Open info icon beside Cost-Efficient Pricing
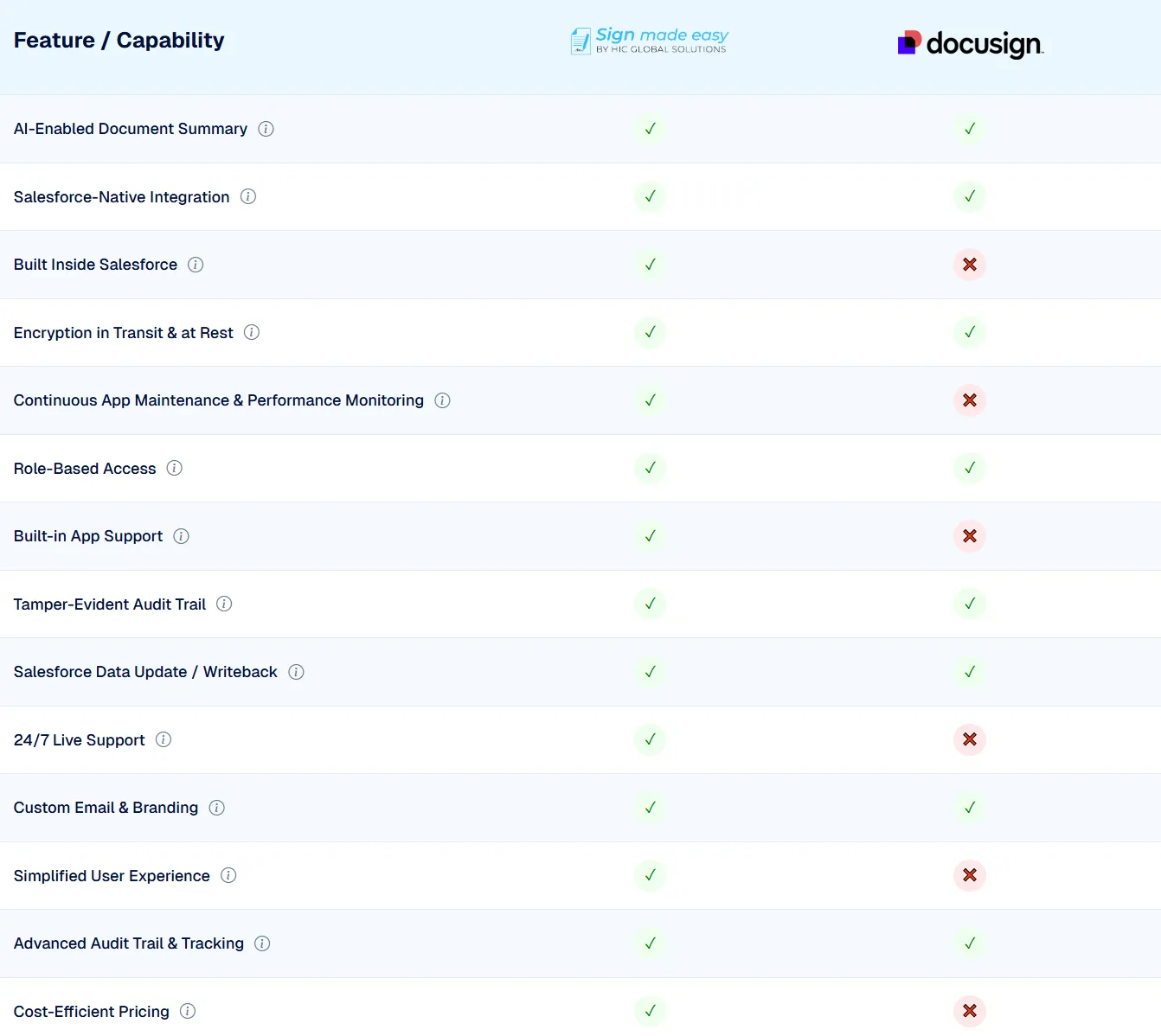Screen dimensions: 1161x1036 [188, 1011]
